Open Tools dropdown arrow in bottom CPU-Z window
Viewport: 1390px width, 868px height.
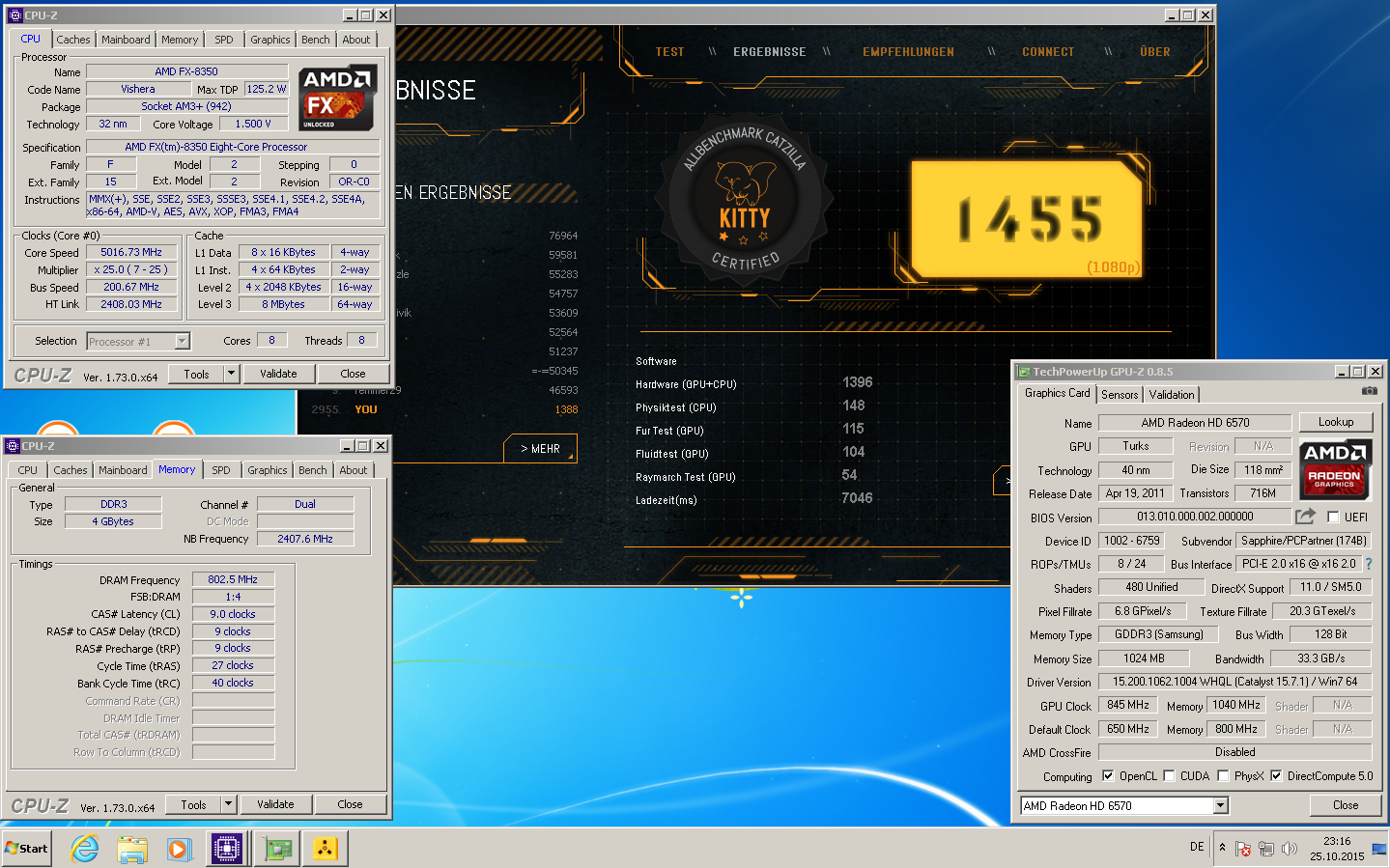tap(228, 804)
